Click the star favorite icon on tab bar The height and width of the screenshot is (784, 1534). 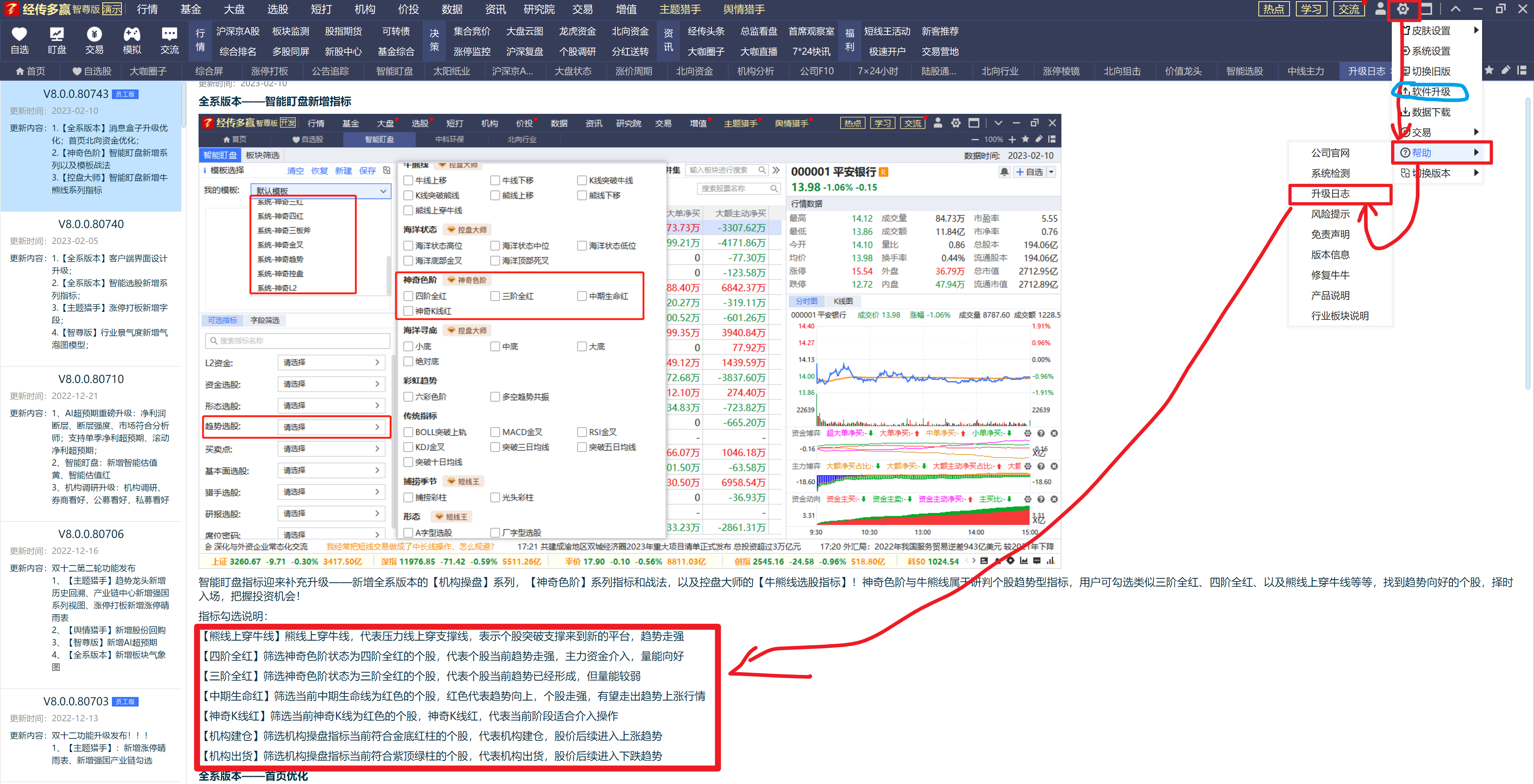1489,70
